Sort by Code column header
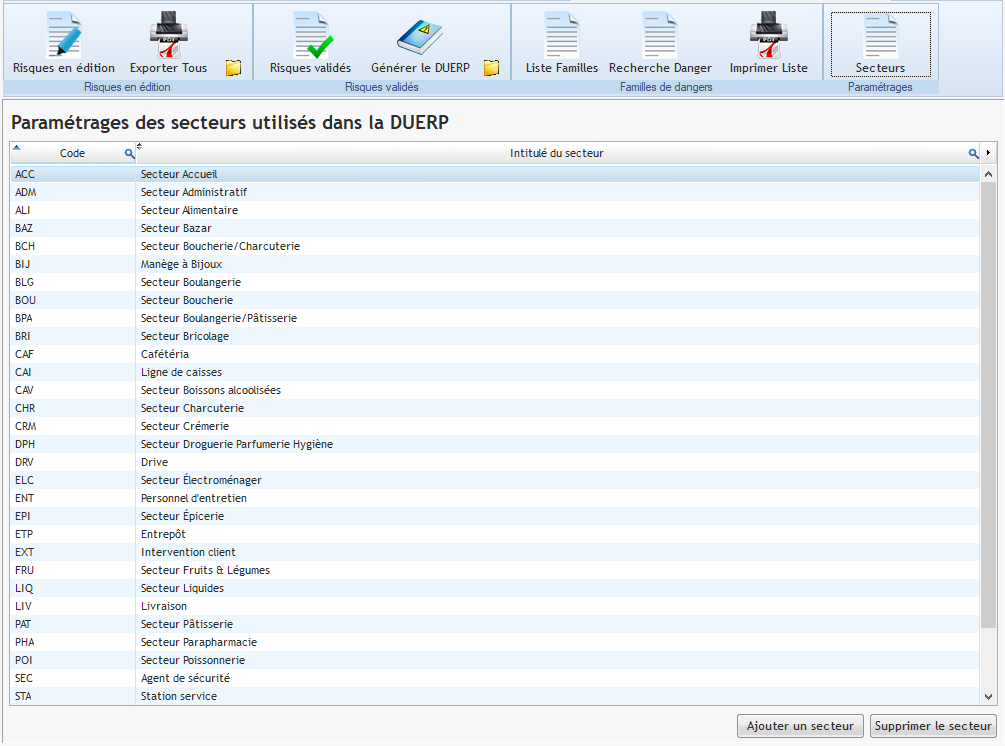Viewport: 1005px width, 746px height. (72, 154)
